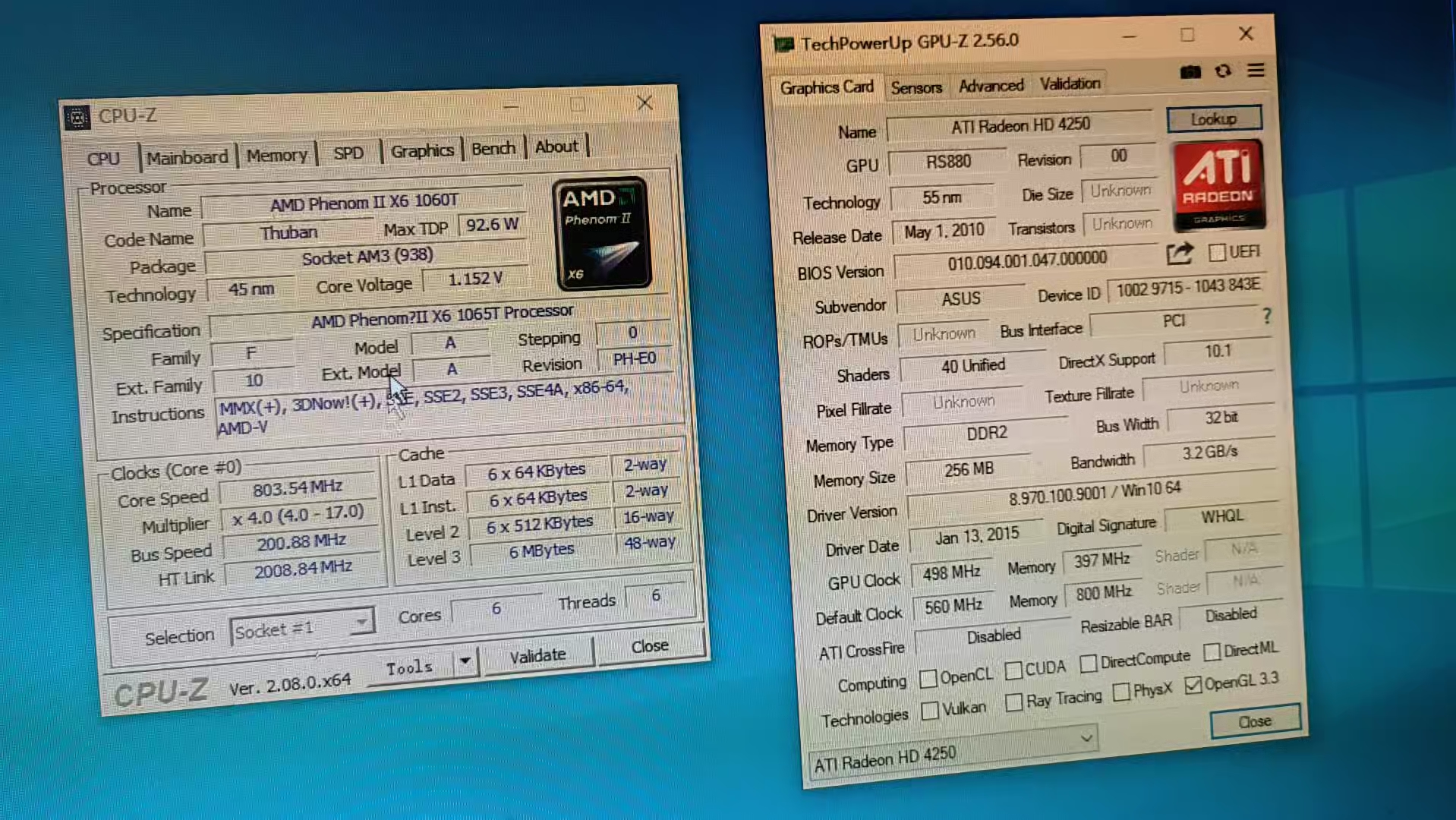Click the Memory Type value DDR2
The height and width of the screenshot is (820, 1456).
986,434
